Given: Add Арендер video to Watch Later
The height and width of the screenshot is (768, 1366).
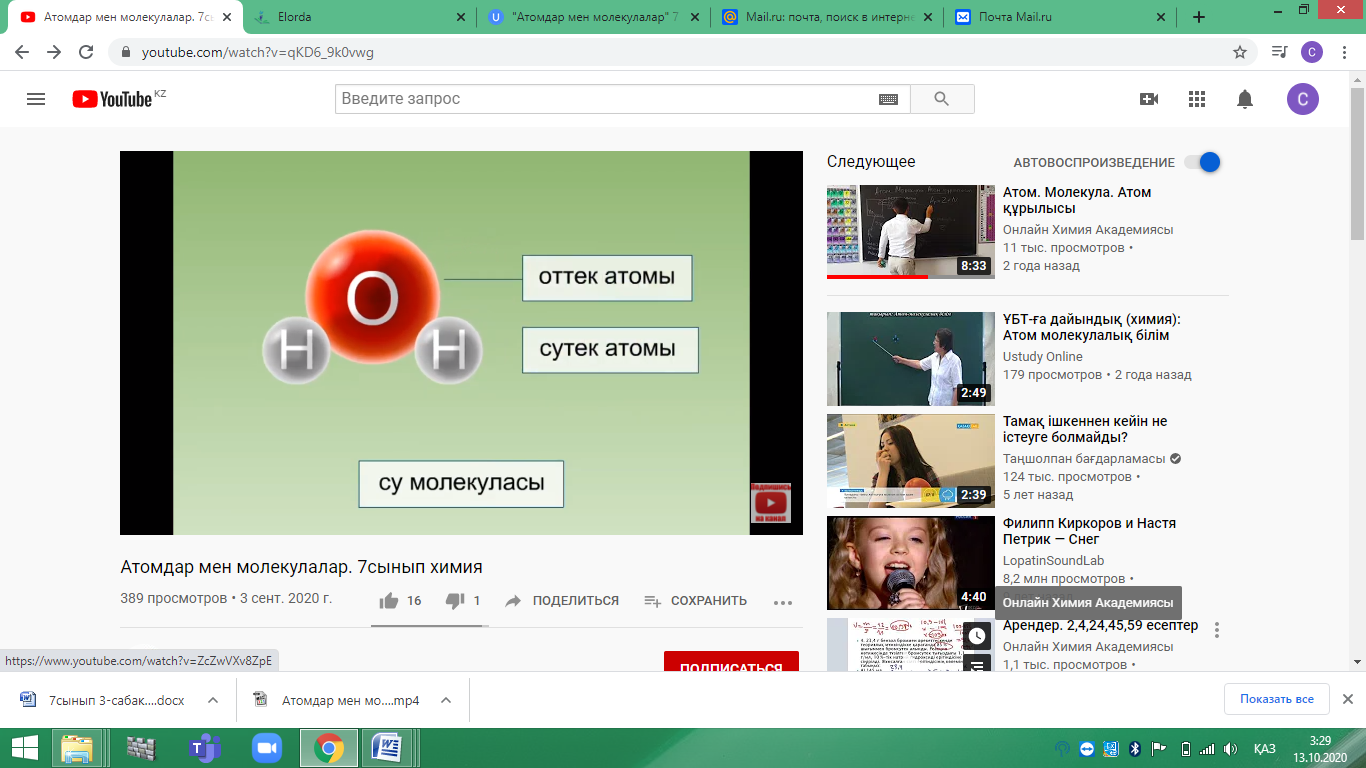Looking at the screenshot, I should [x=977, y=636].
